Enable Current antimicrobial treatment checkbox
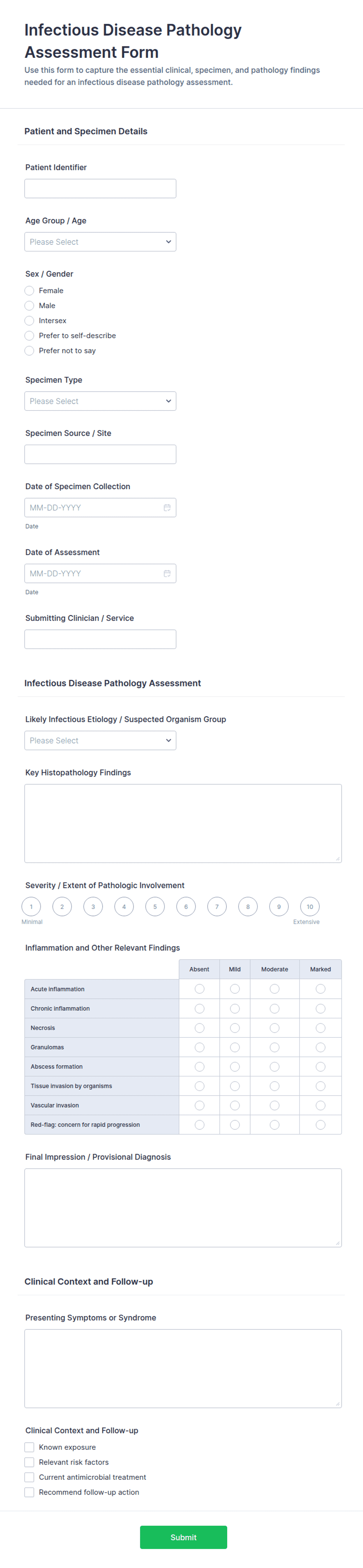Screen dimensions: 363x1568 29,1477
